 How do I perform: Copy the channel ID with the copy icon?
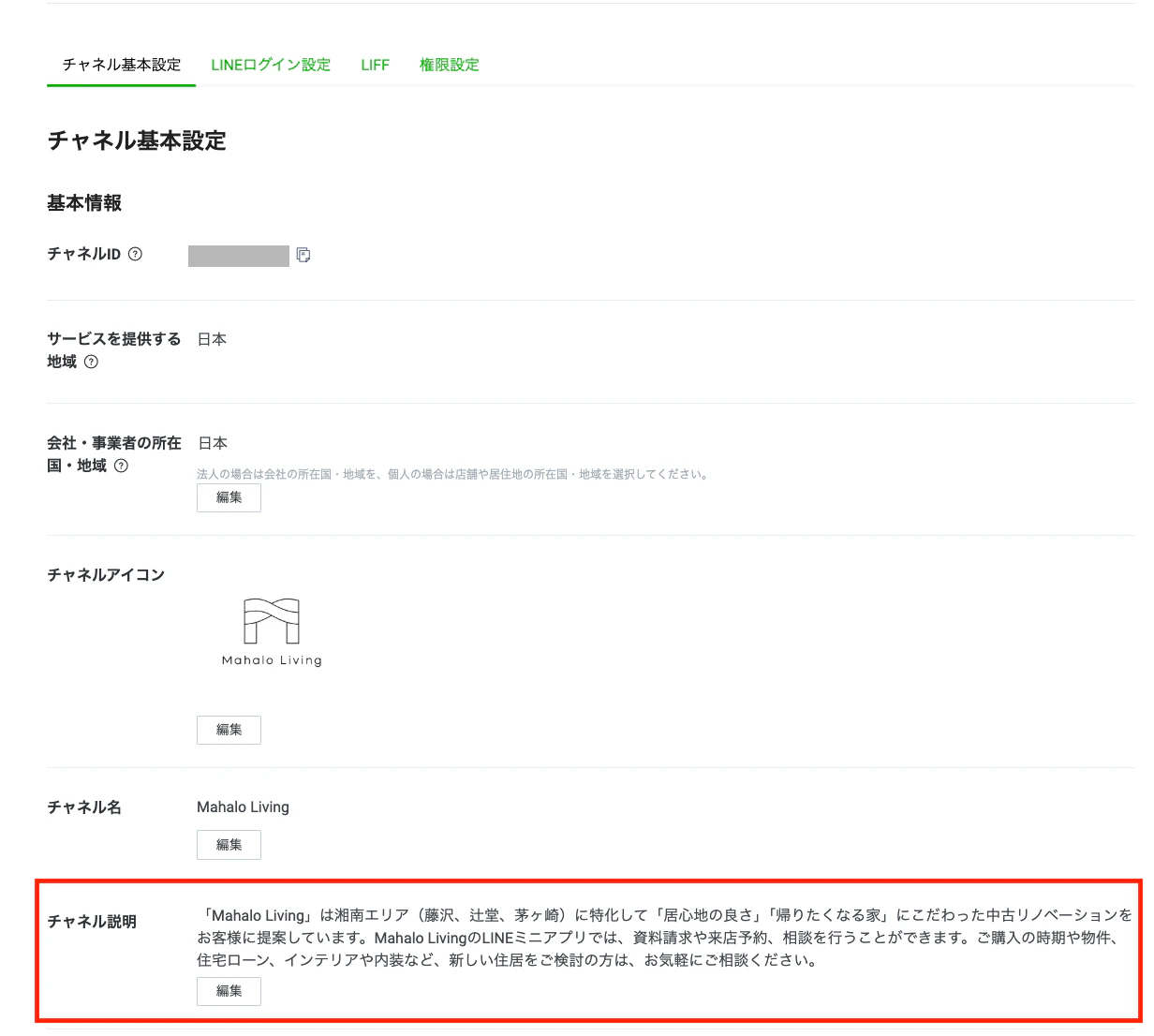303,255
